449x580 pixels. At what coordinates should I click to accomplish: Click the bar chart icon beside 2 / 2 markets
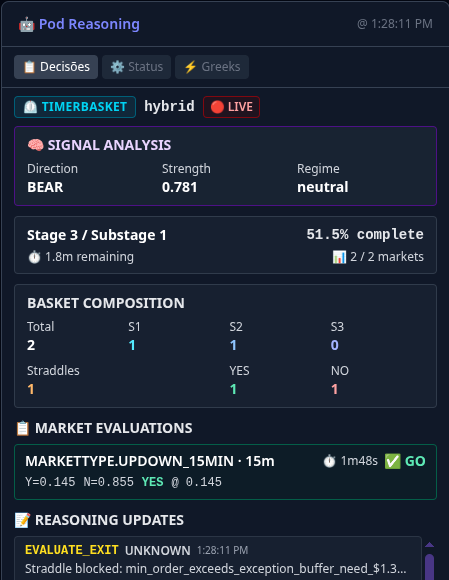coord(339,257)
